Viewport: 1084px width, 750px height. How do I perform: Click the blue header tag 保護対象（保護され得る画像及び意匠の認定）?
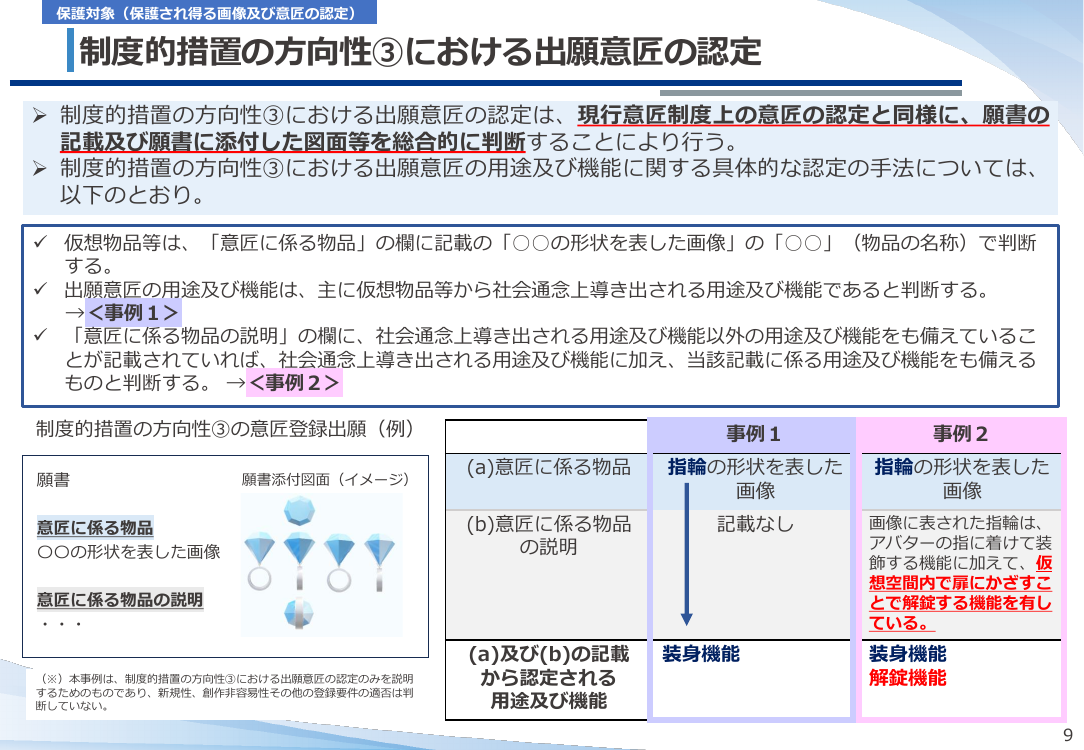coord(209,12)
